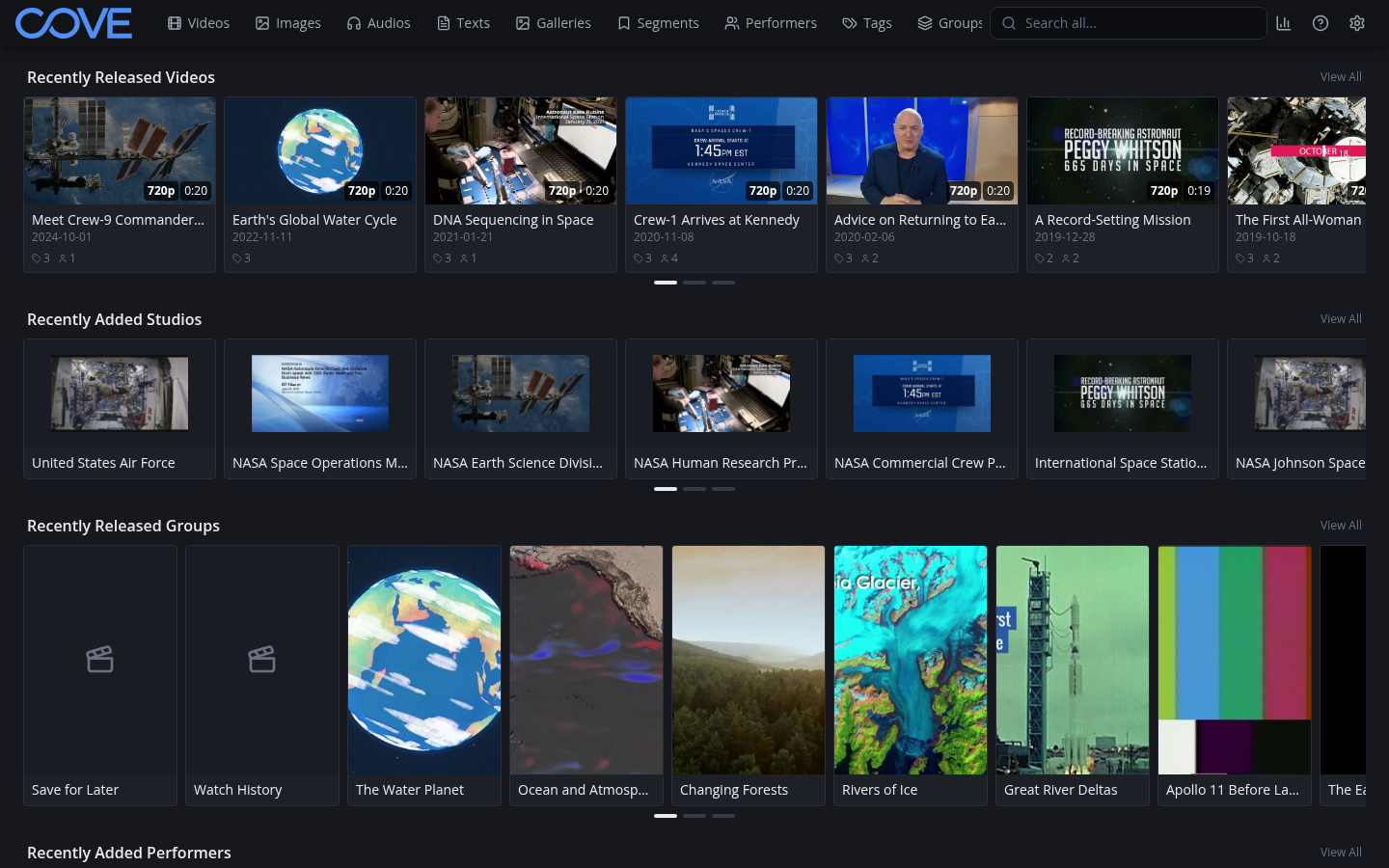
Task: Click Recently Released Videos heading
Action: point(121,77)
